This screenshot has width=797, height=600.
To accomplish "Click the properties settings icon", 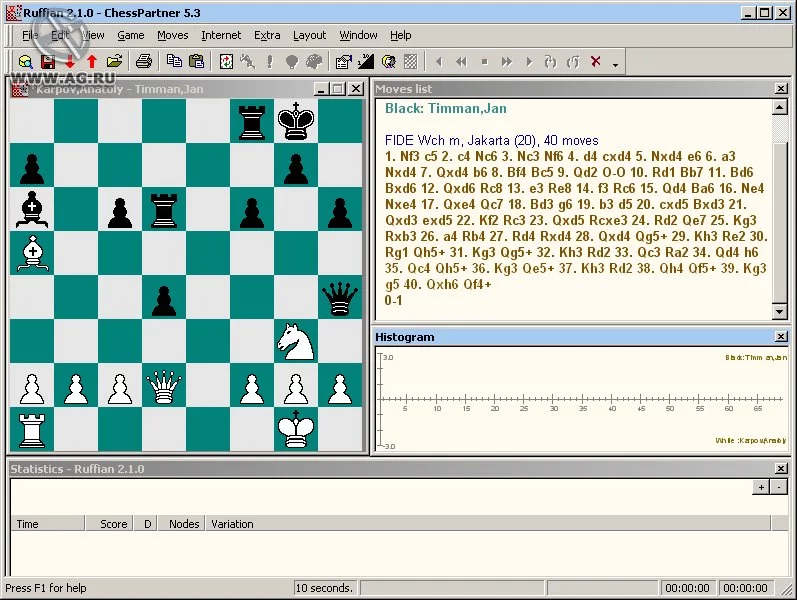I will tap(344, 62).
